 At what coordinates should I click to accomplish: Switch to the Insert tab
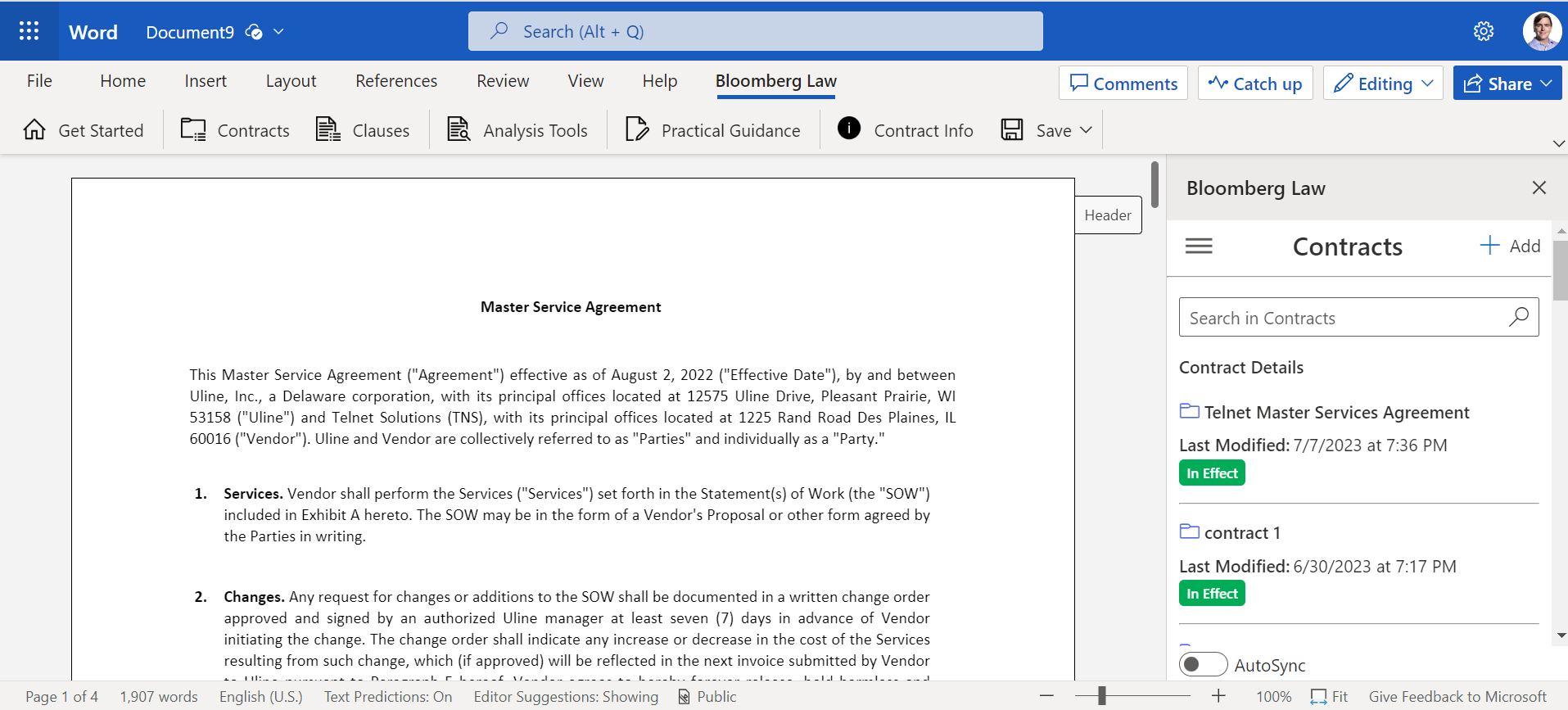[x=206, y=81]
